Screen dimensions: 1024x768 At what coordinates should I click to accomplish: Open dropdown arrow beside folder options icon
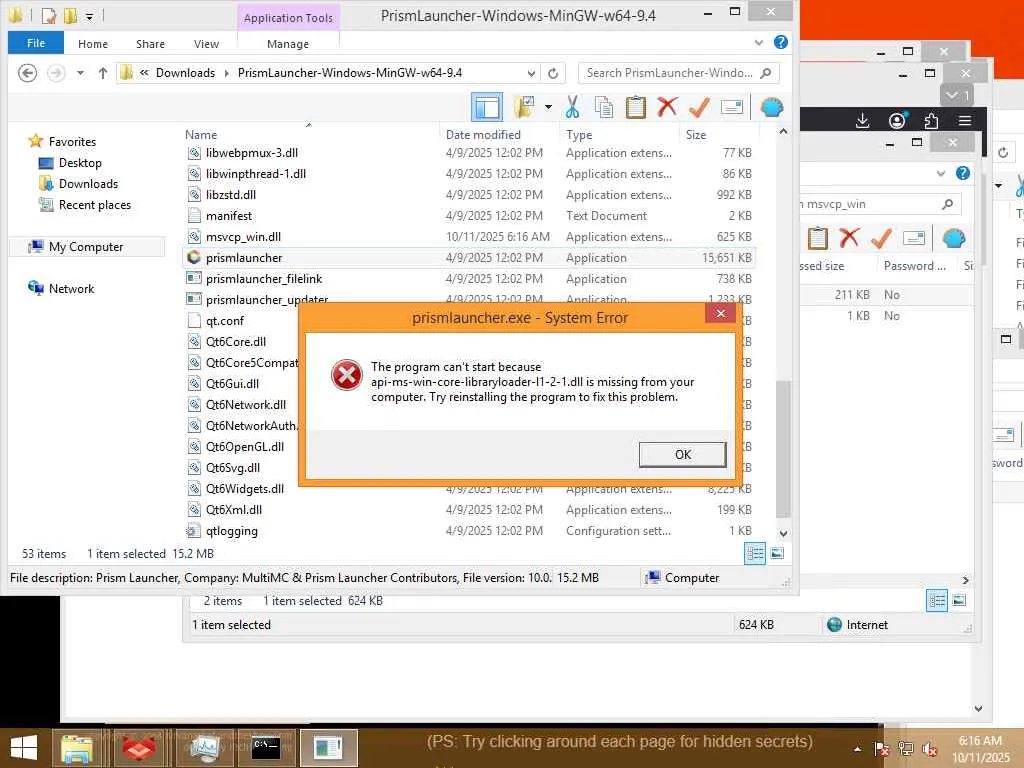click(548, 107)
